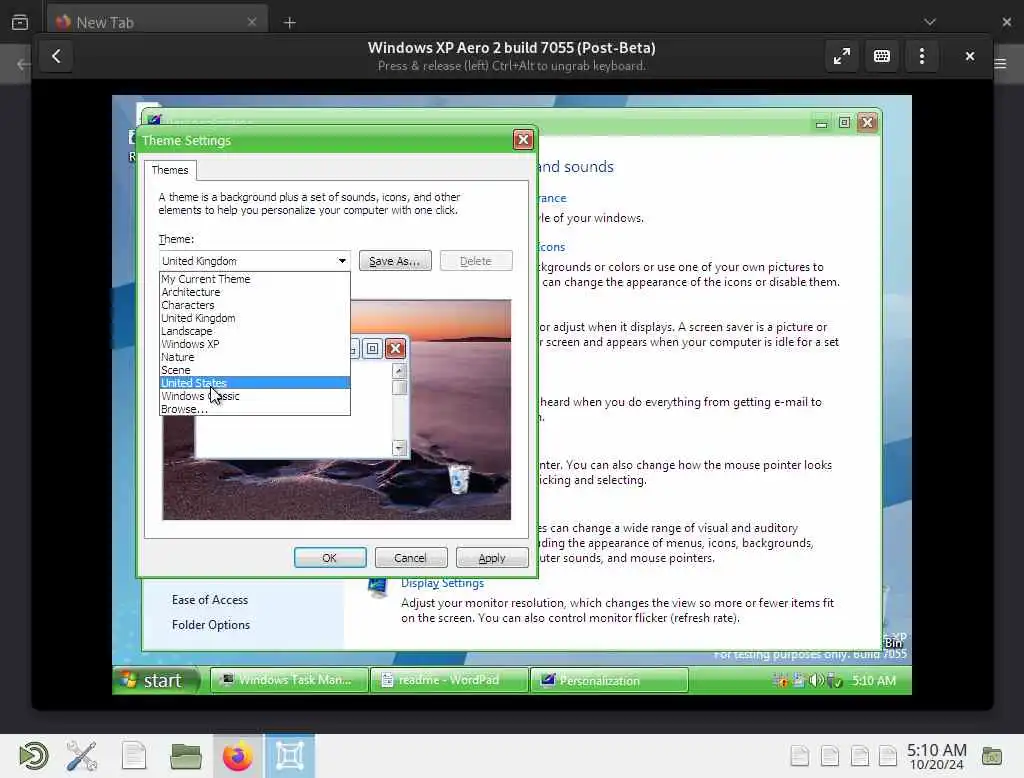Viewport: 1024px width, 778px height.
Task: Close the New Tab browser tab
Action: 251,22
